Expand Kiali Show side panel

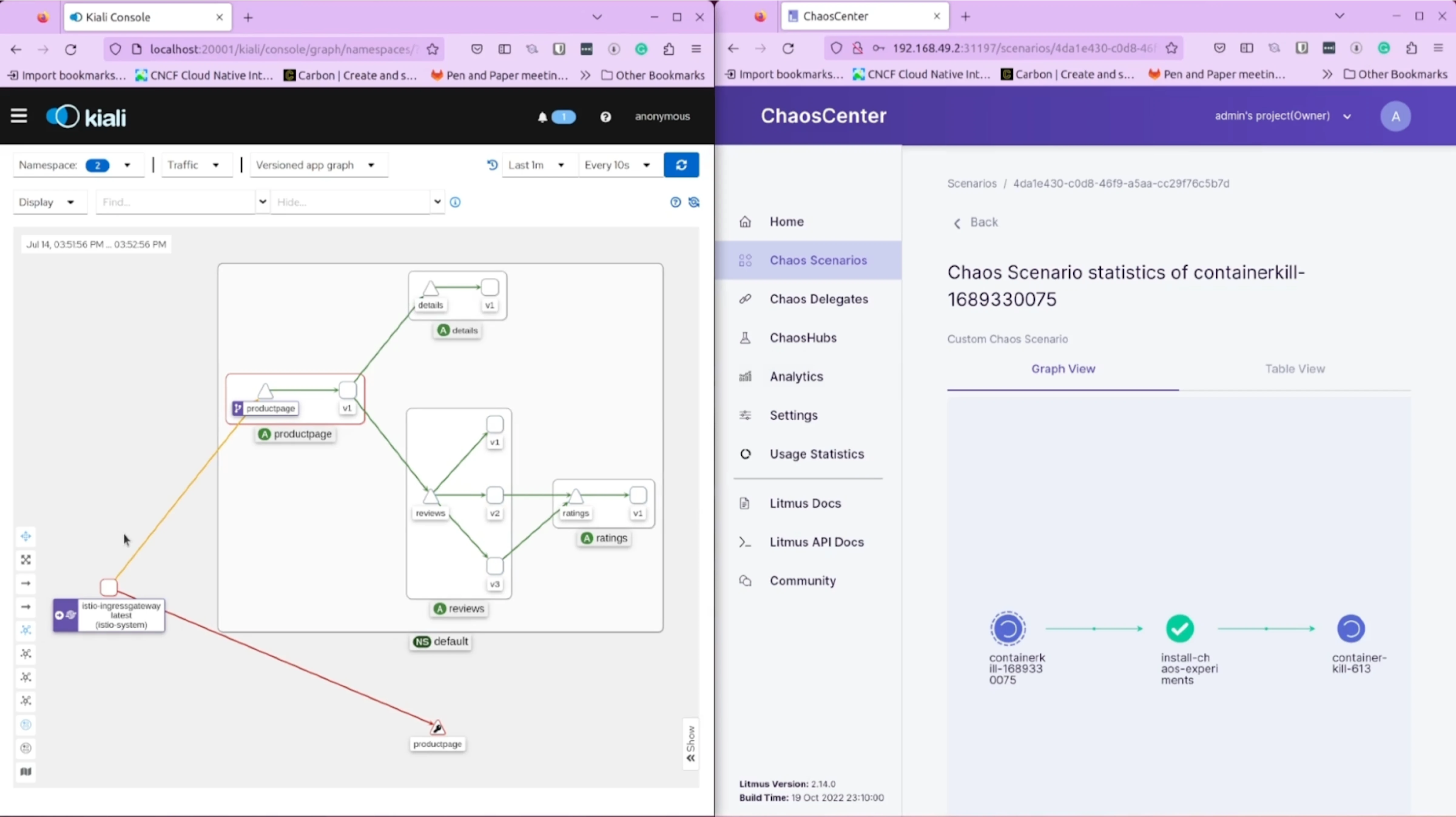pyautogui.click(x=691, y=744)
